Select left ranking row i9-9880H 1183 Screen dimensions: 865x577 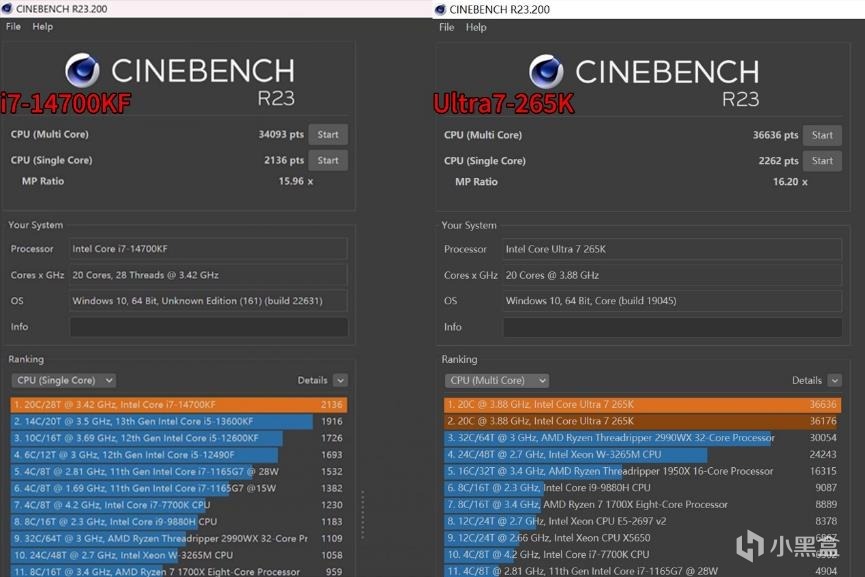(179, 521)
